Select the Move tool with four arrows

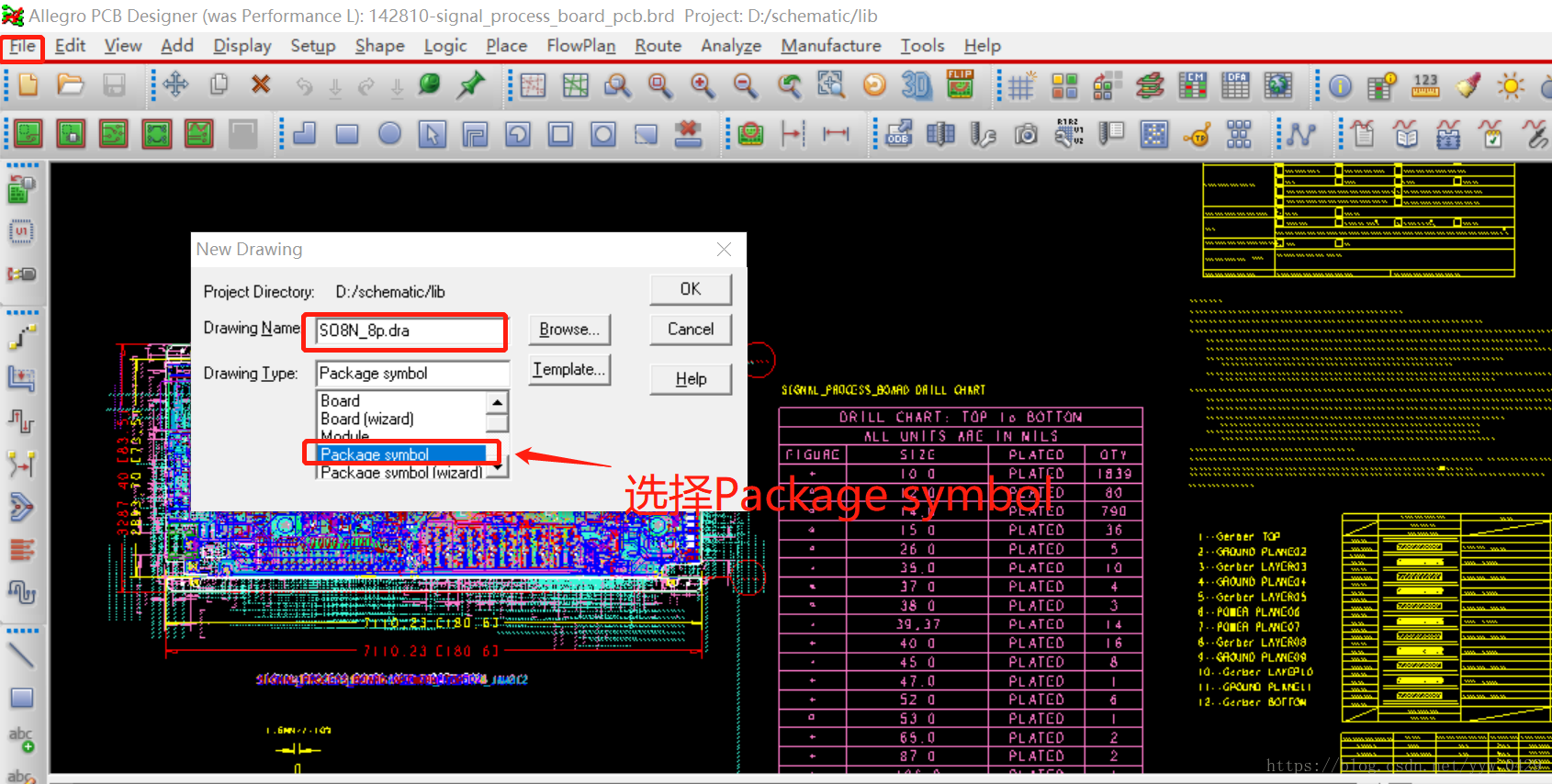(175, 85)
